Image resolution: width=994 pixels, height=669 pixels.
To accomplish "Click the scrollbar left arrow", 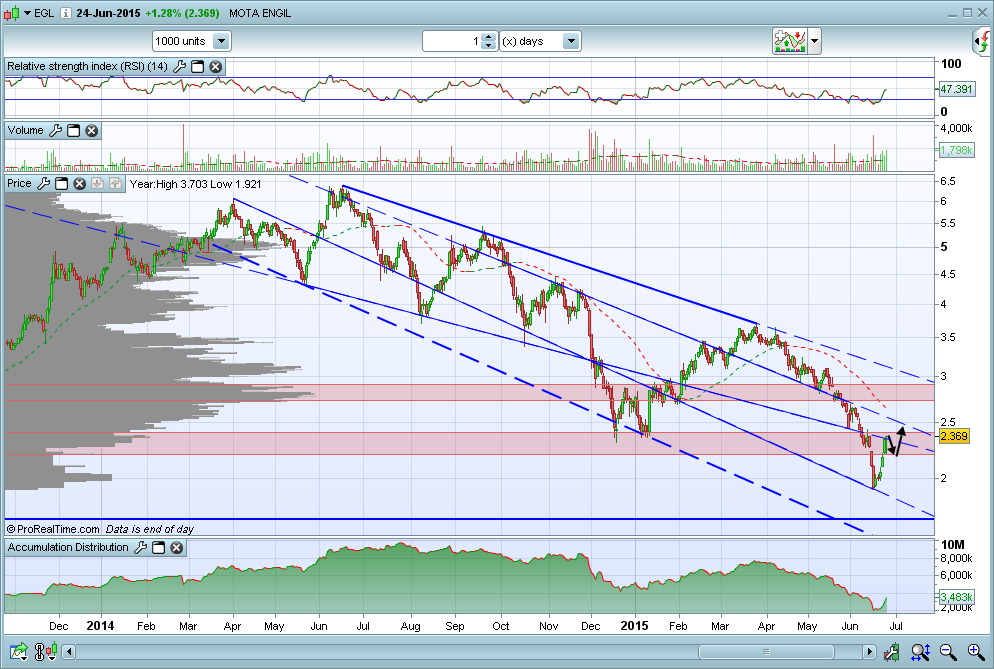I will 69,652.
